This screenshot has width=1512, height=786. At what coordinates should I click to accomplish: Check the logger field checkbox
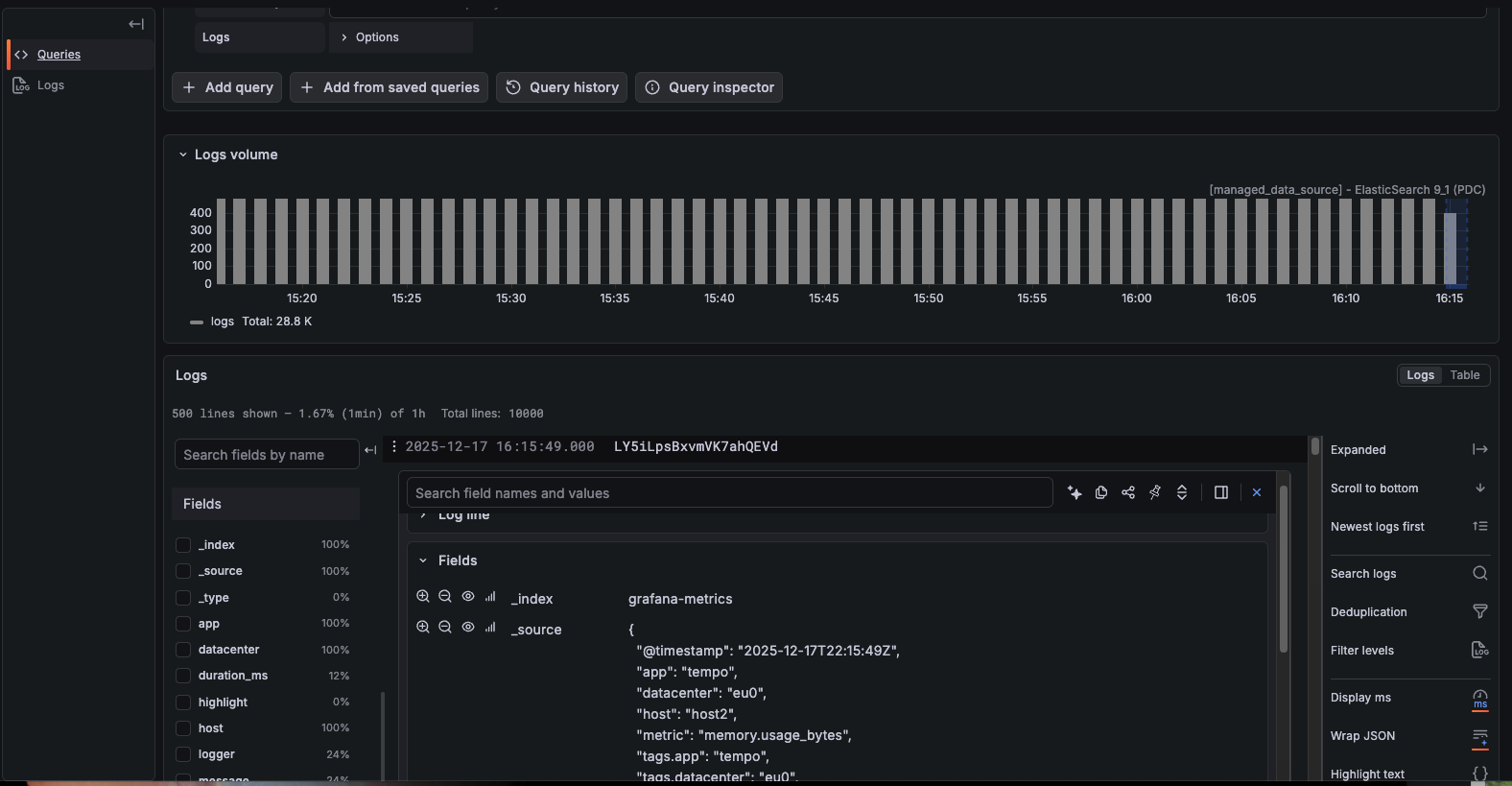[x=183, y=754]
